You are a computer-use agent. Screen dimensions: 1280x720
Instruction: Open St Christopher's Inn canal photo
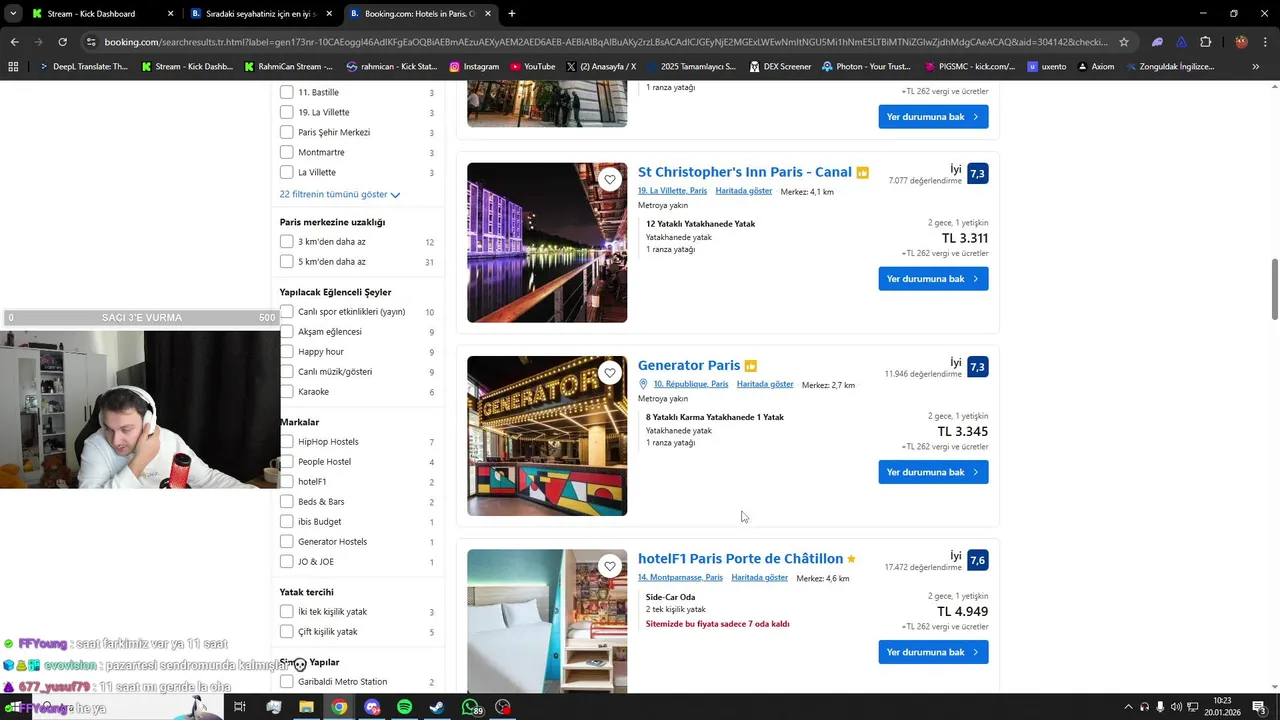[547, 242]
